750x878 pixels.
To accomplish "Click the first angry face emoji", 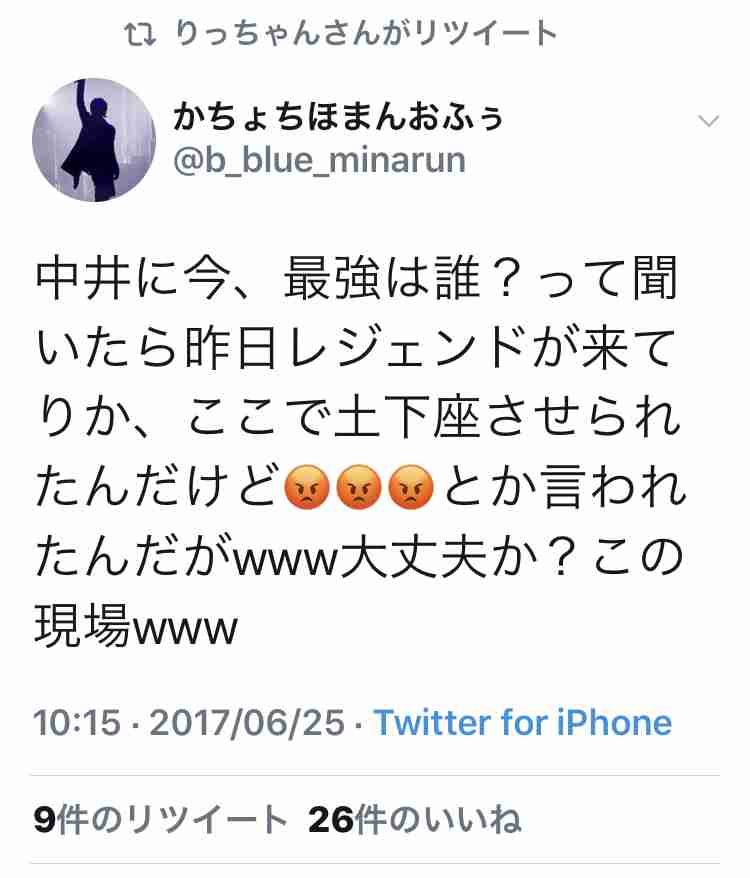I will coord(307,487).
